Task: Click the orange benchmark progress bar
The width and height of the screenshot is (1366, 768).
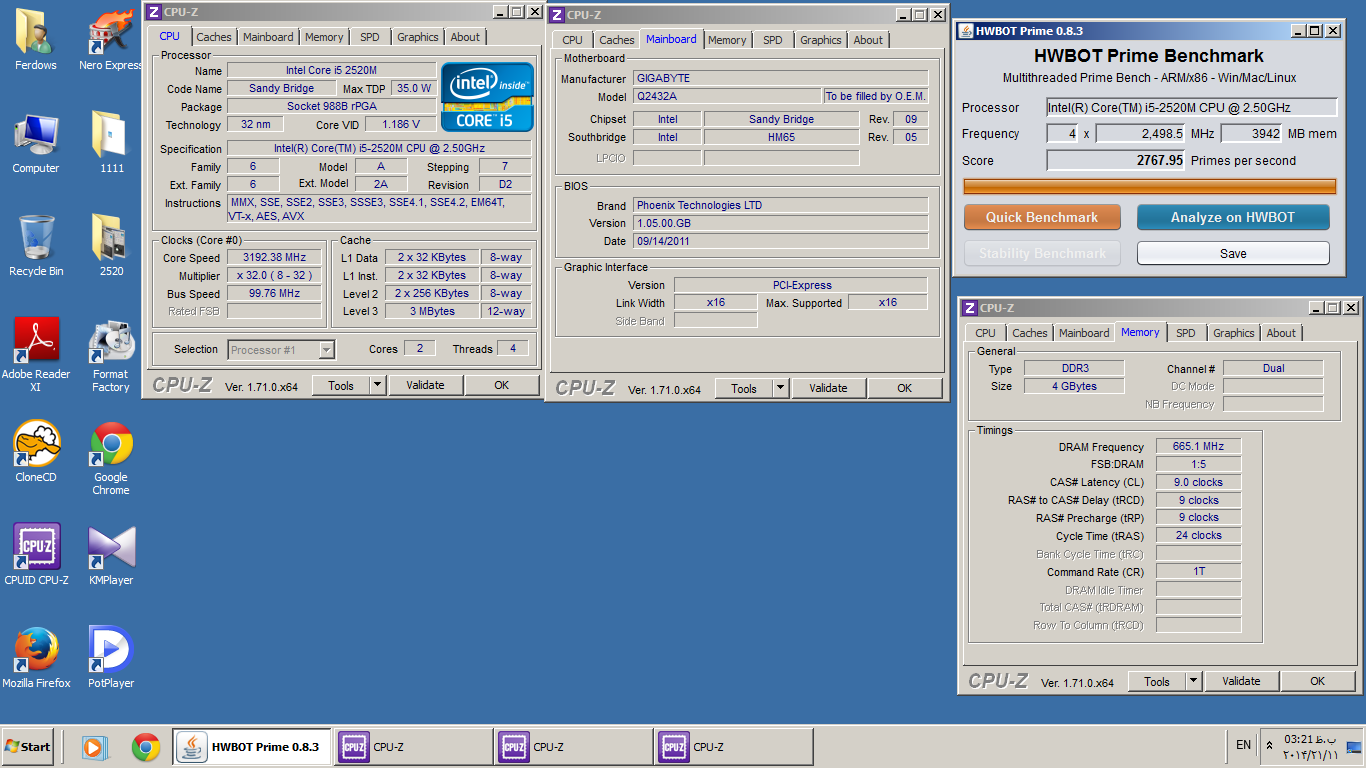Action: pyautogui.click(x=1150, y=186)
